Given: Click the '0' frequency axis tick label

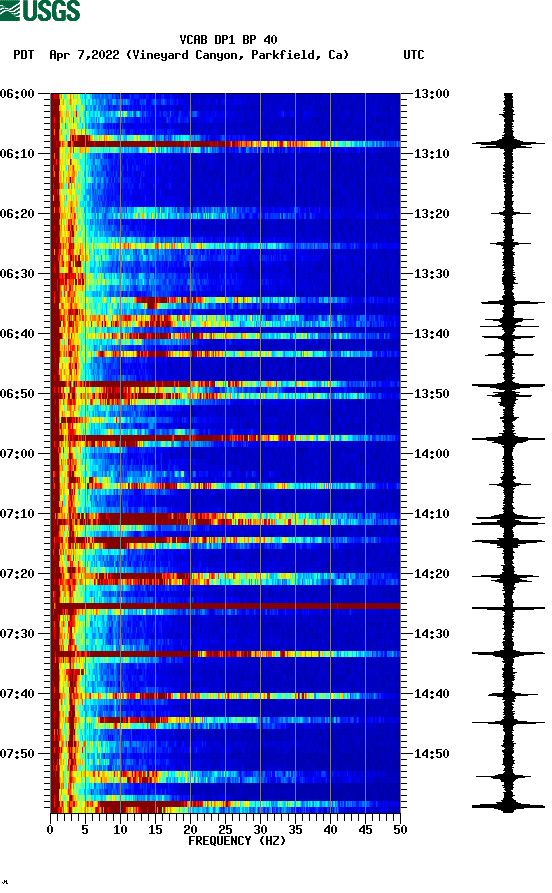Looking at the screenshot, I should coord(50,830).
